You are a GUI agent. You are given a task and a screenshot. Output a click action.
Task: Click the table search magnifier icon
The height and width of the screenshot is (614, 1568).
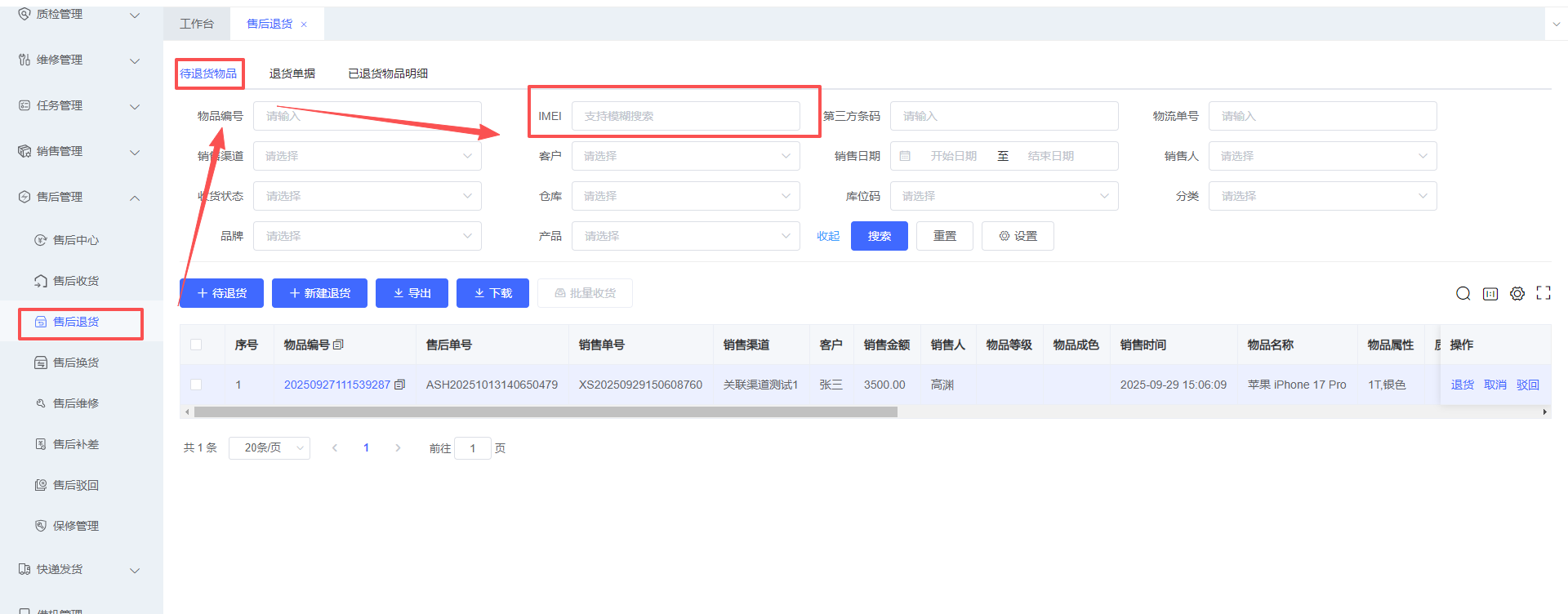(x=1463, y=294)
